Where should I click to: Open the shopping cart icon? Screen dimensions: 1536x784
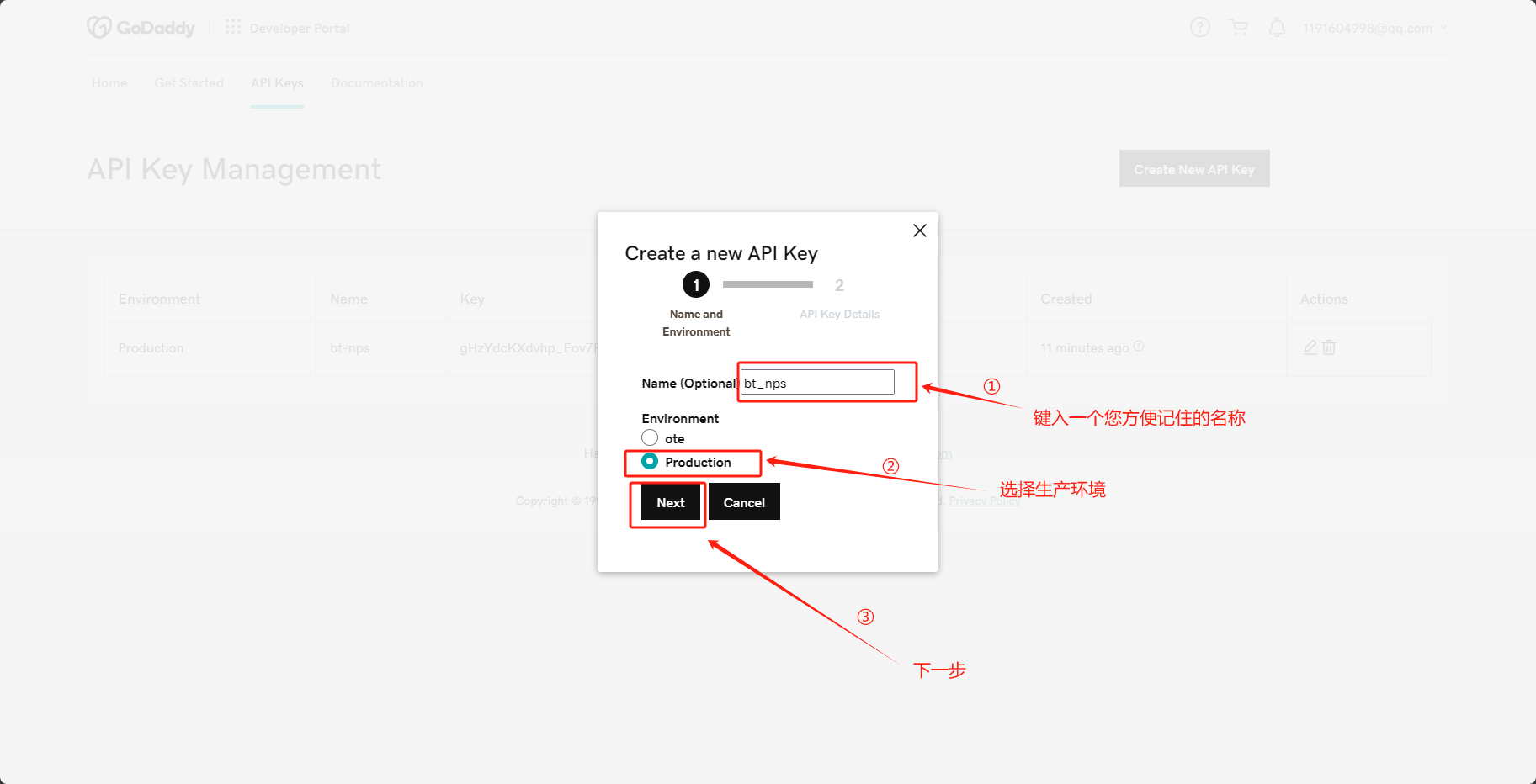tap(1239, 28)
